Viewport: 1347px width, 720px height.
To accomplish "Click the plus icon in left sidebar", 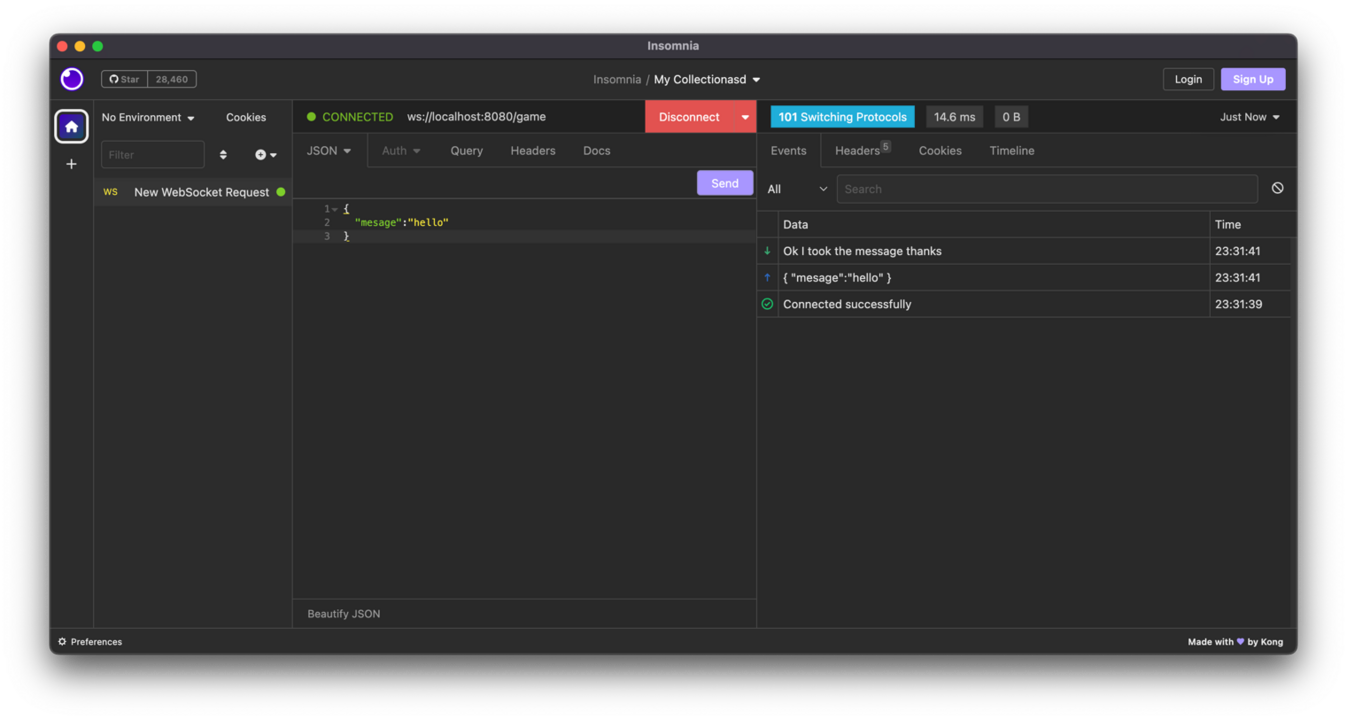I will [x=71, y=164].
